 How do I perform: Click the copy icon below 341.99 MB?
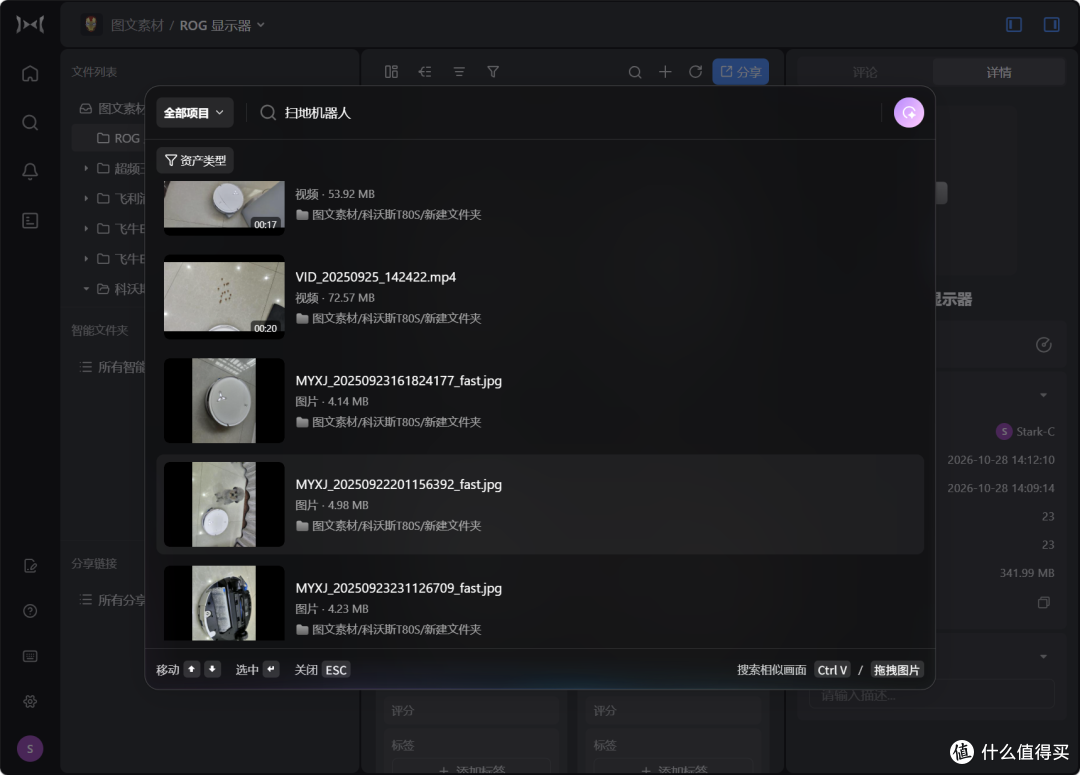point(1043,603)
